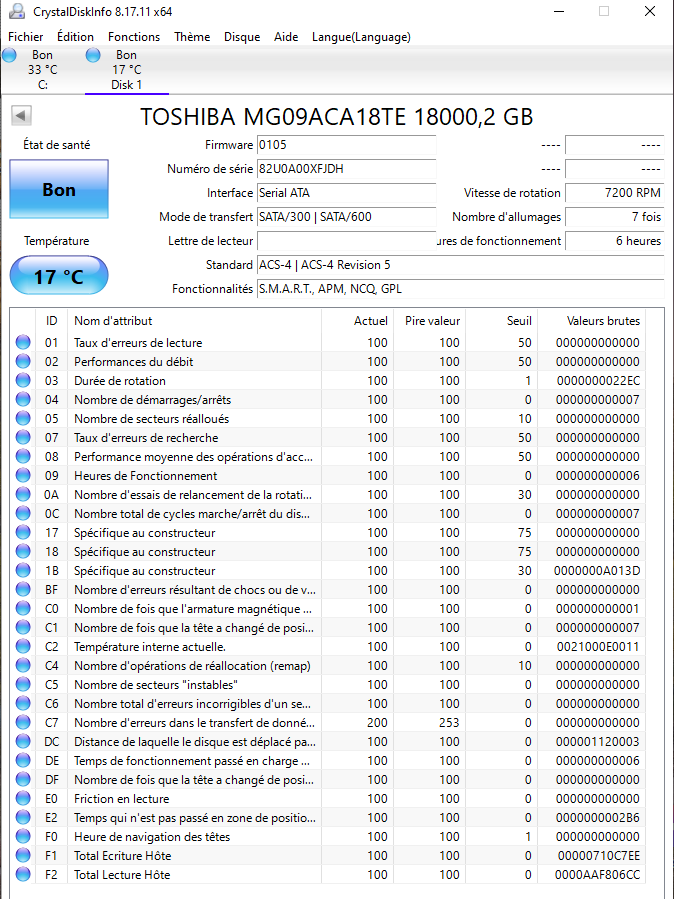
Task: Switch to the Disk 1 tab
Action: [127, 70]
